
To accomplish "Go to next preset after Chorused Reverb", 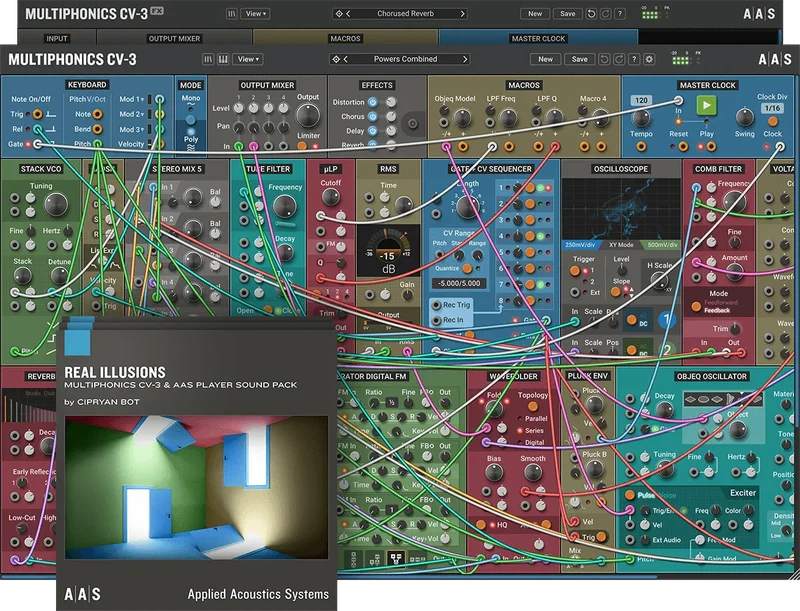I will [x=462, y=14].
